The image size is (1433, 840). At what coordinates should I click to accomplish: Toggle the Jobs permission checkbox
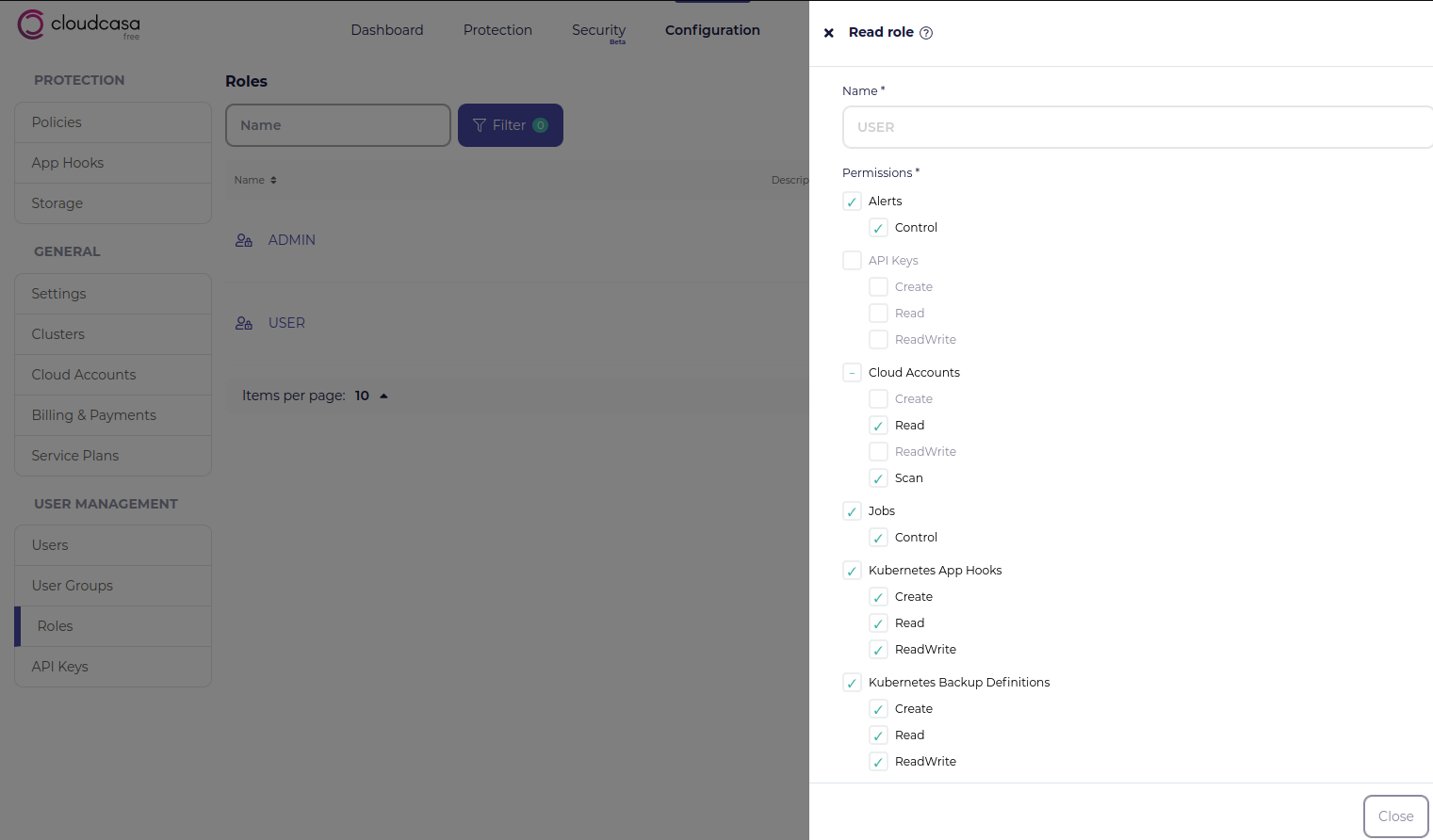point(852,511)
